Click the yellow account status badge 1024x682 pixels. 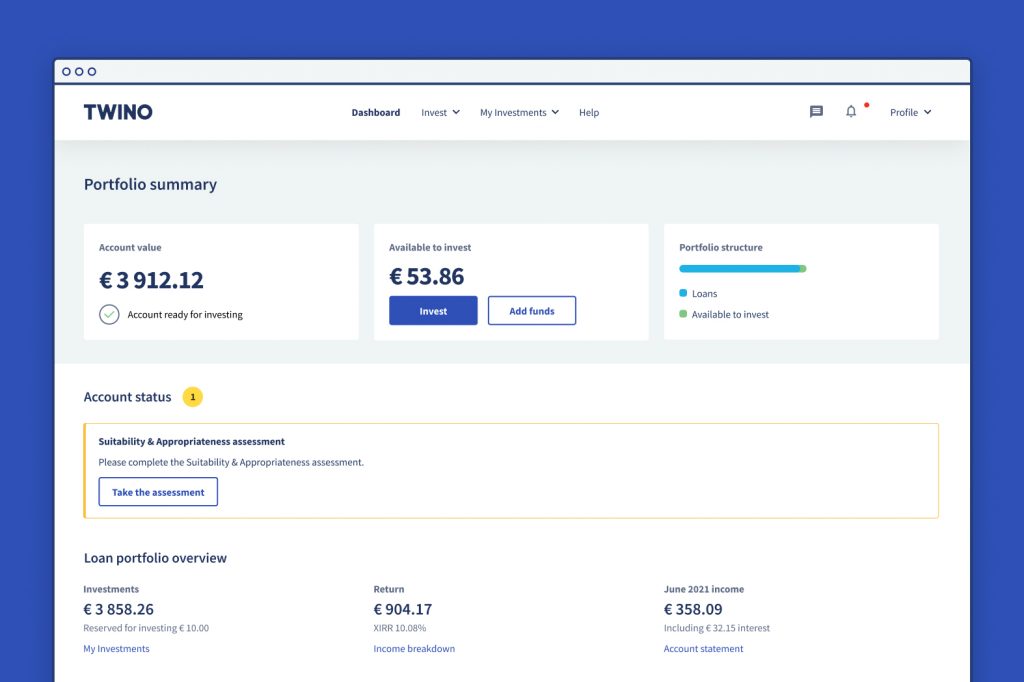(193, 397)
